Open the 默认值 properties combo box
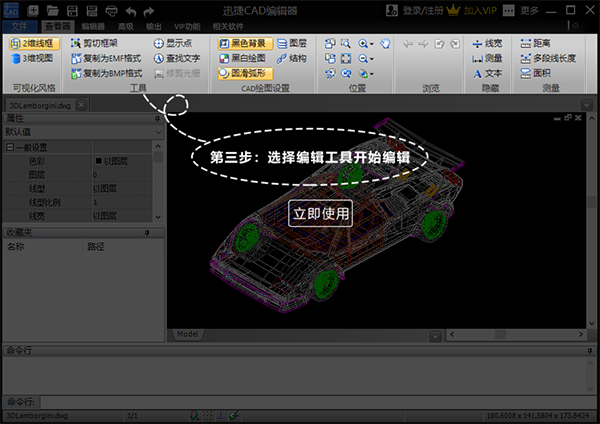Viewport: 600px width, 424px height. click(83, 132)
